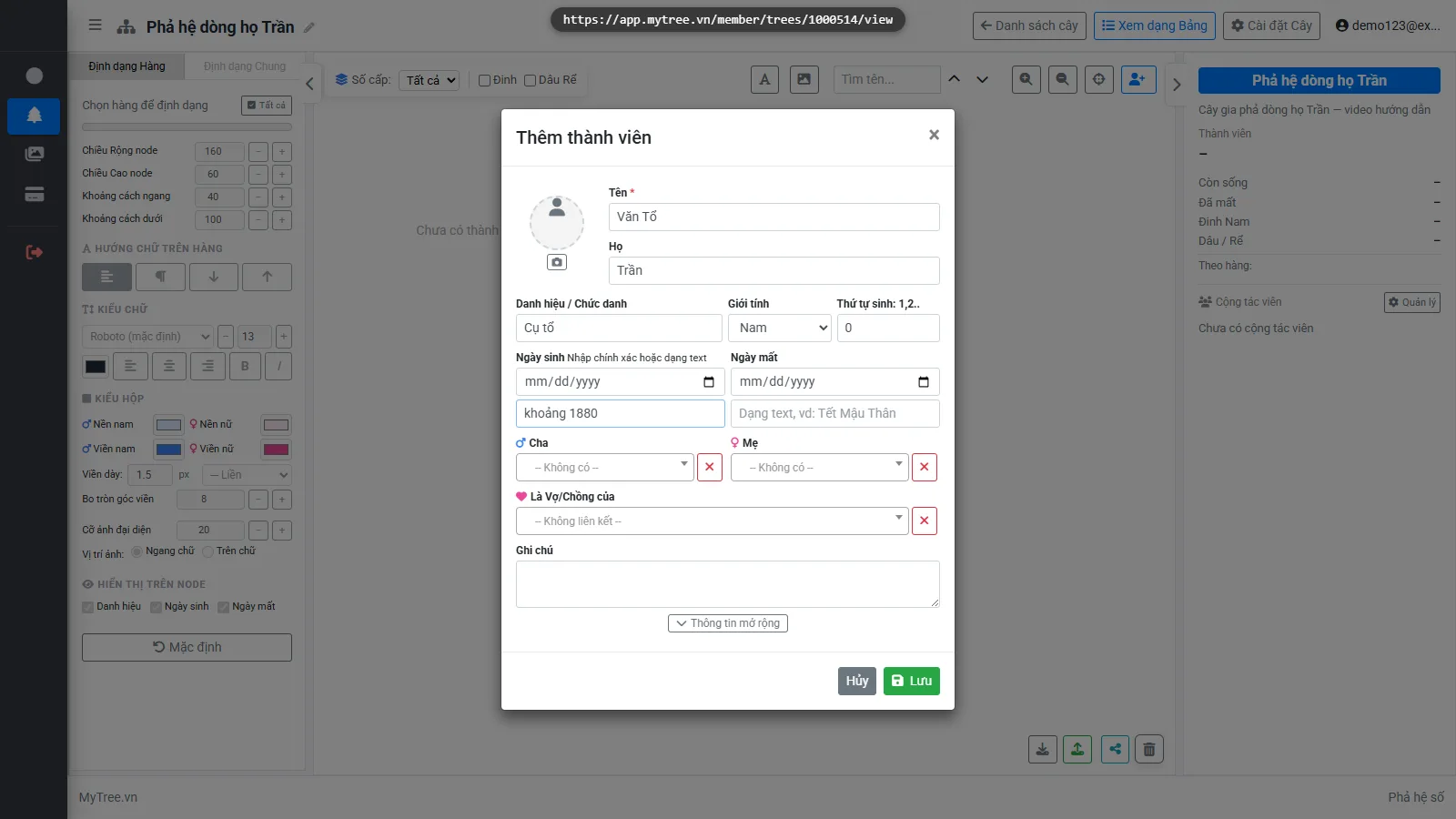Screen dimensions: 1456x819
Task: Click the Lưu save button
Action: point(912,681)
